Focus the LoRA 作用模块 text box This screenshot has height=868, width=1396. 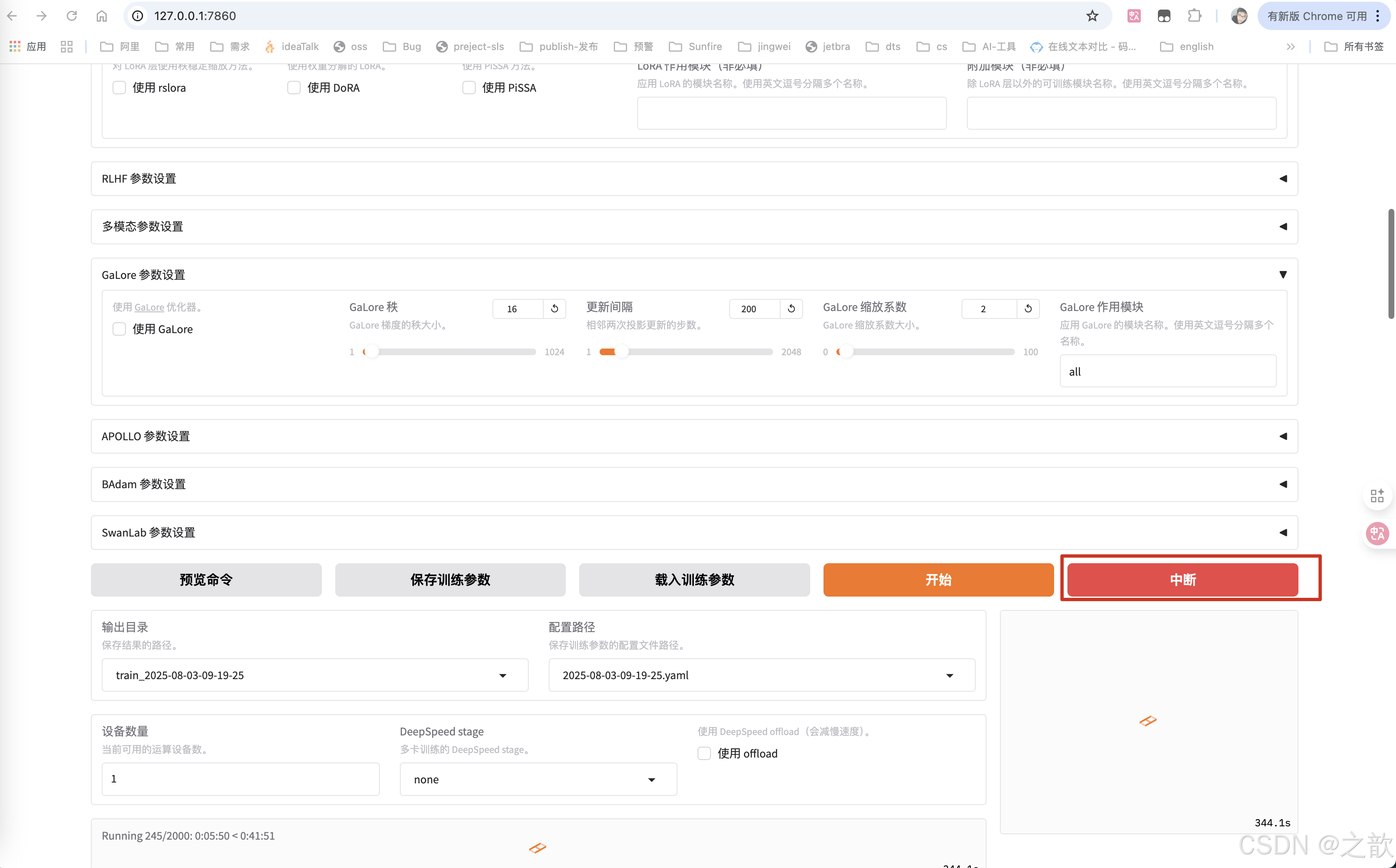click(x=791, y=113)
